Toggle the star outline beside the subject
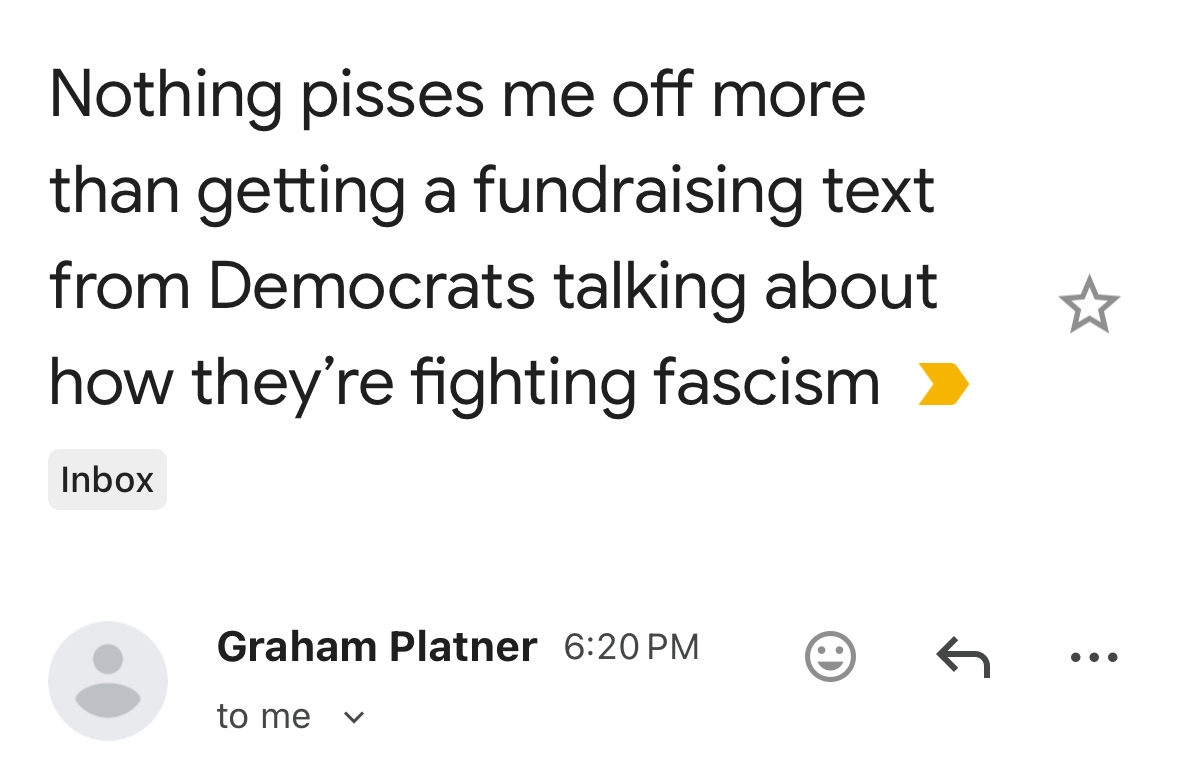The image size is (1179, 779). [x=1089, y=306]
